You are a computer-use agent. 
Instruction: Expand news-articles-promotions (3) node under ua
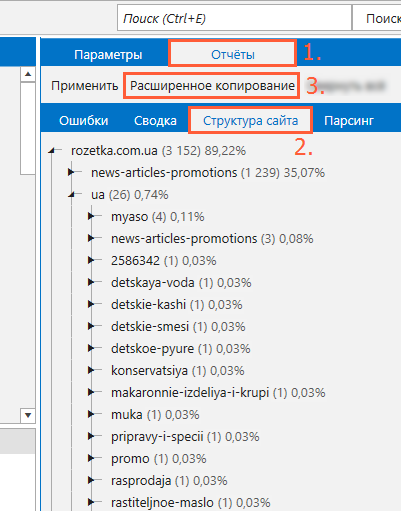91,238
